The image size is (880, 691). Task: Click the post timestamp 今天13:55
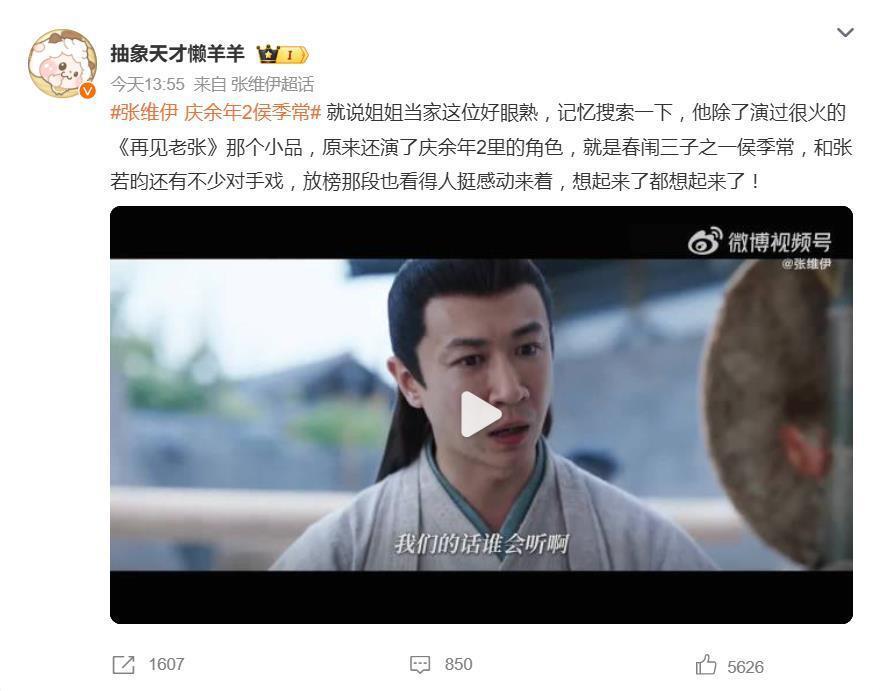pos(148,84)
